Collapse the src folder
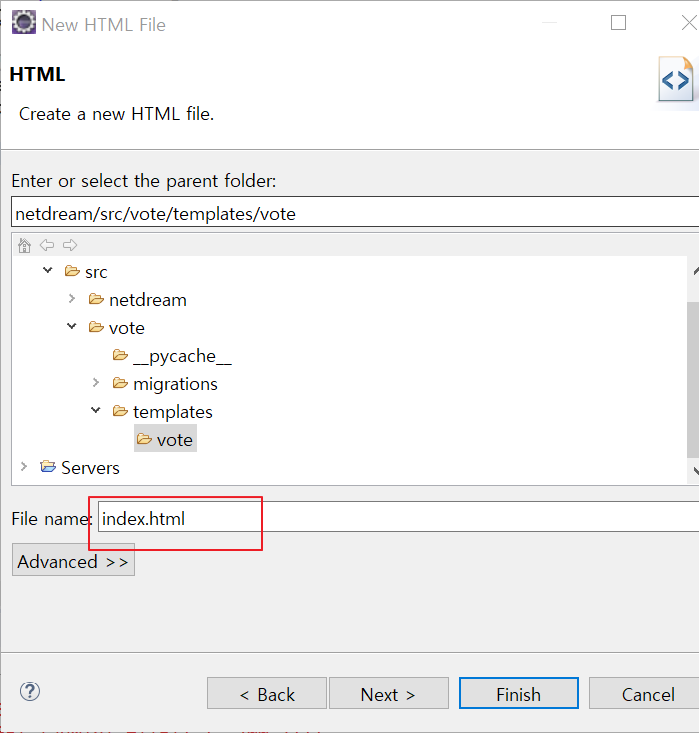The height and width of the screenshot is (733, 699). [x=48, y=271]
